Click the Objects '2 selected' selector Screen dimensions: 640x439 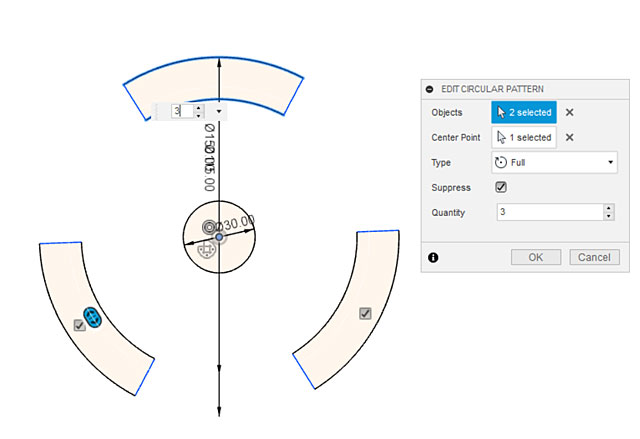click(524, 113)
